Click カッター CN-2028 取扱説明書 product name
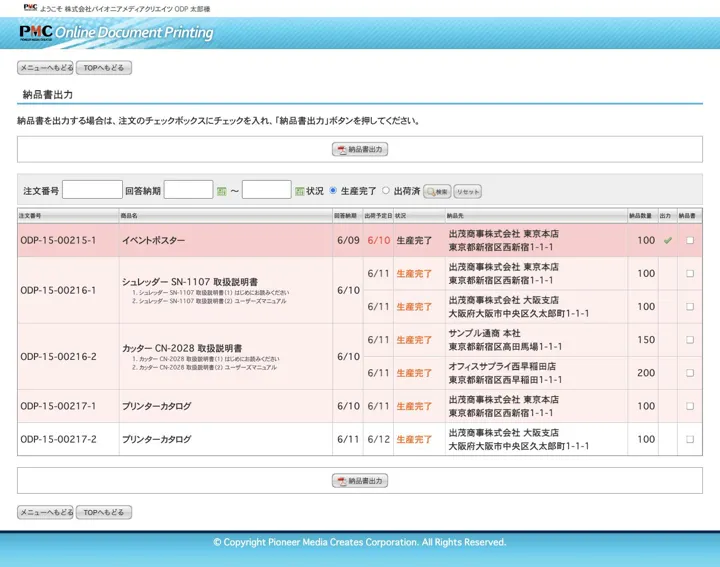720x567 pixels. pos(182,348)
